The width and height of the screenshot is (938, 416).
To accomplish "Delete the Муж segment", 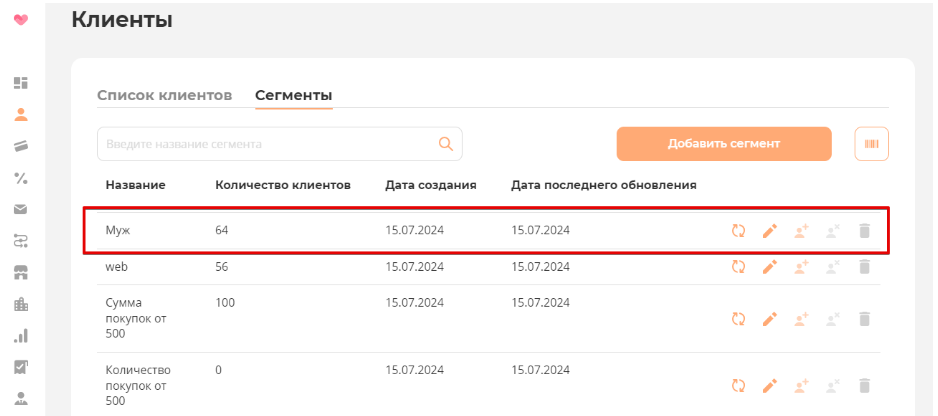I will (x=865, y=231).
